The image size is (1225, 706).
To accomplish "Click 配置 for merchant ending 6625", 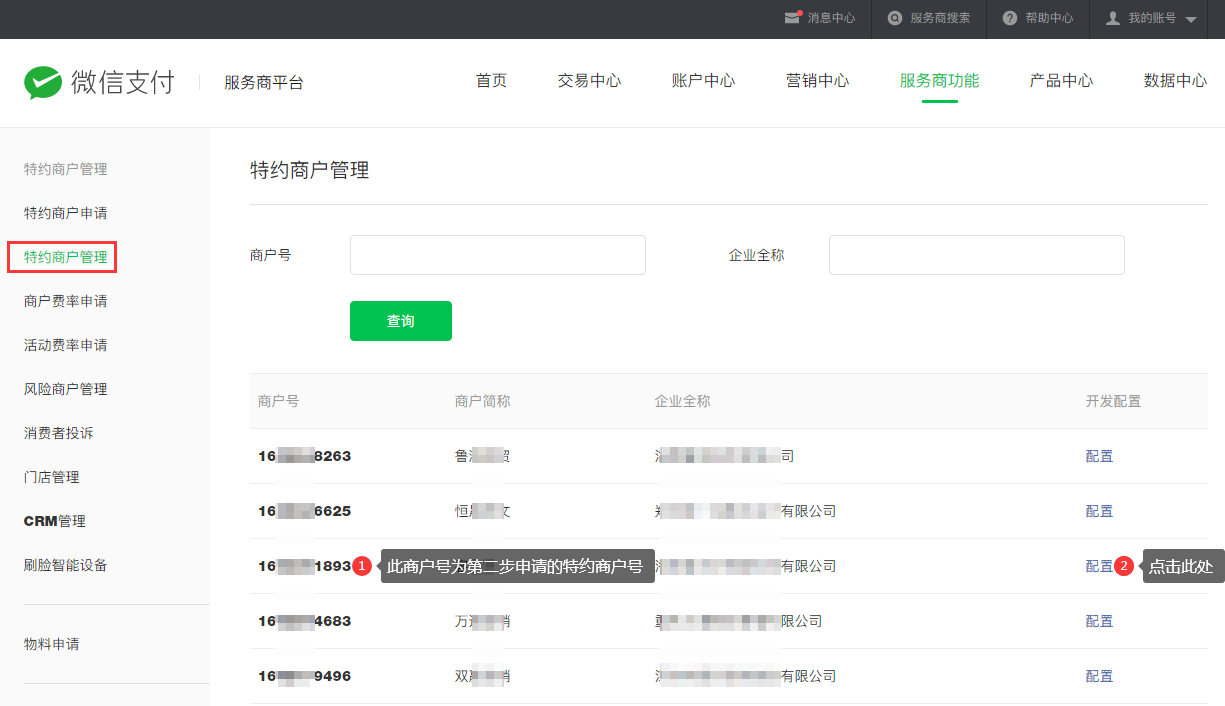I will (1099, 511).
